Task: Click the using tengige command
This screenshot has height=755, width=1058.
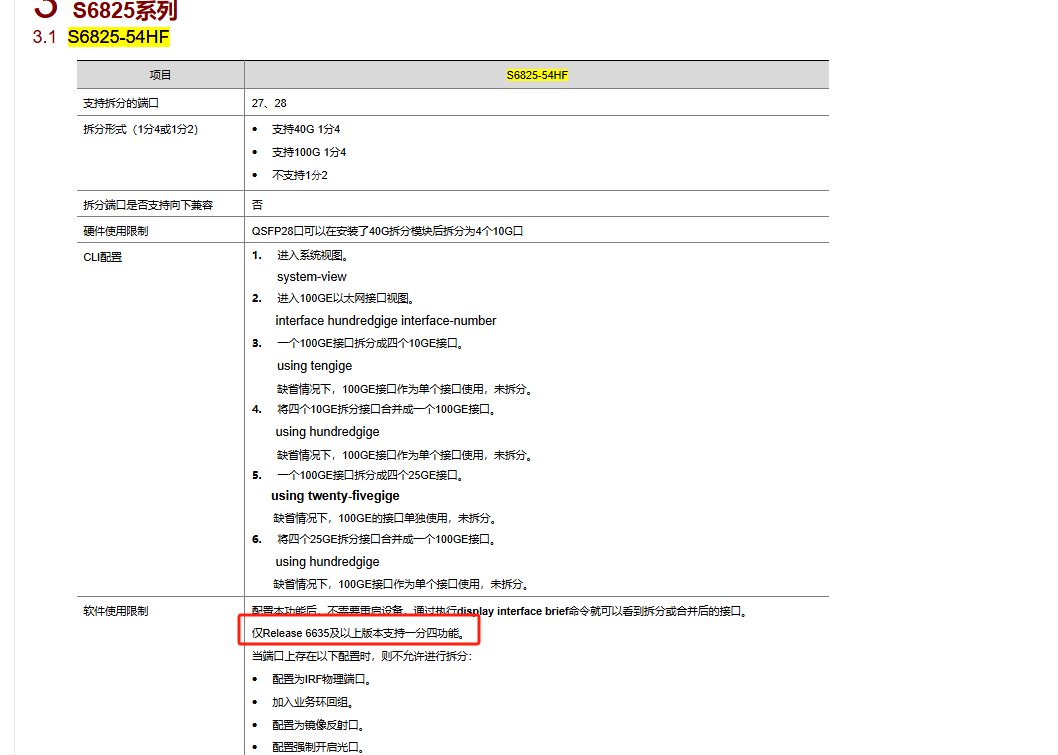Action: [x=314, y=366]
